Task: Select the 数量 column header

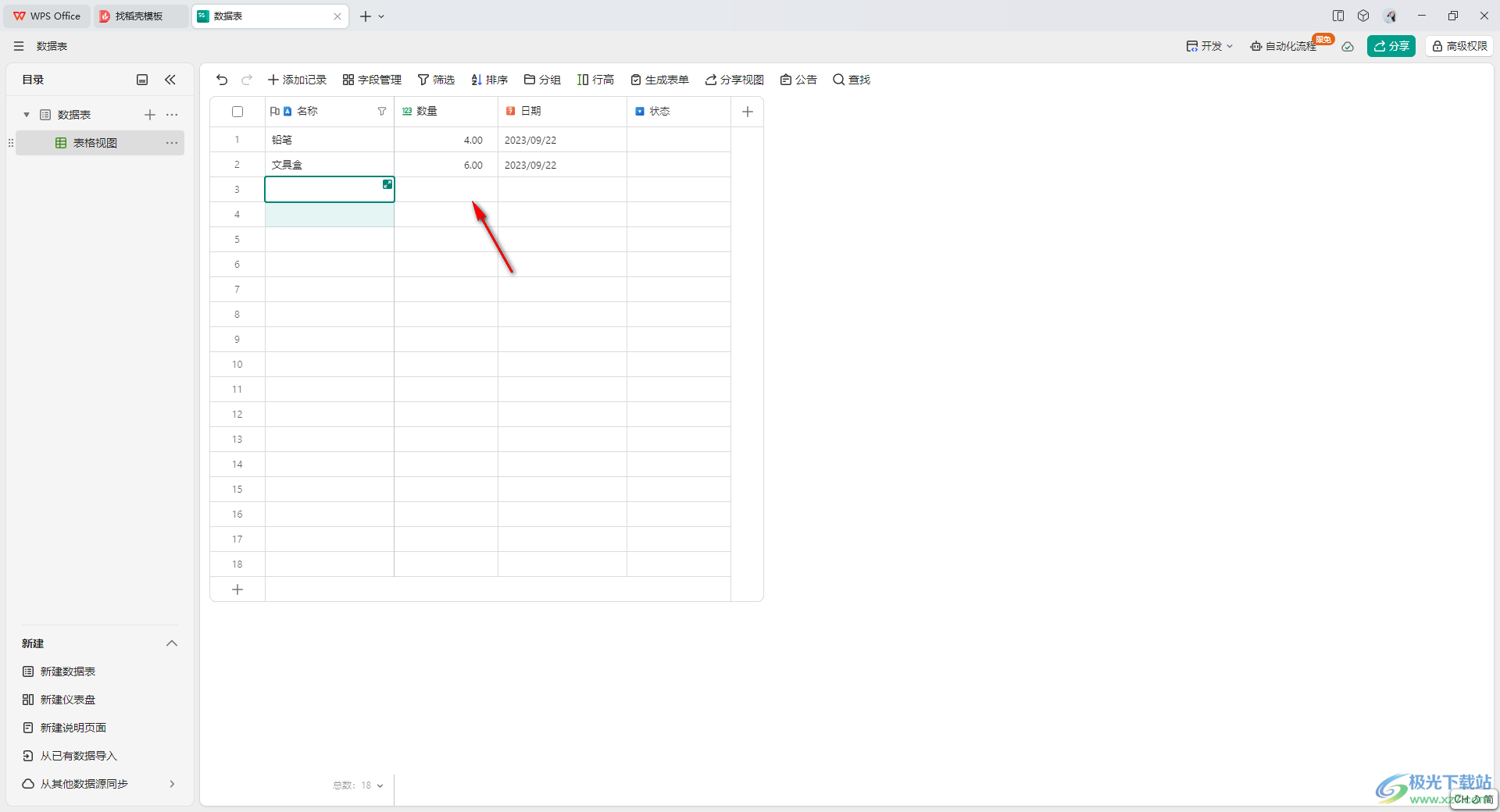Action: click(446, 112)
